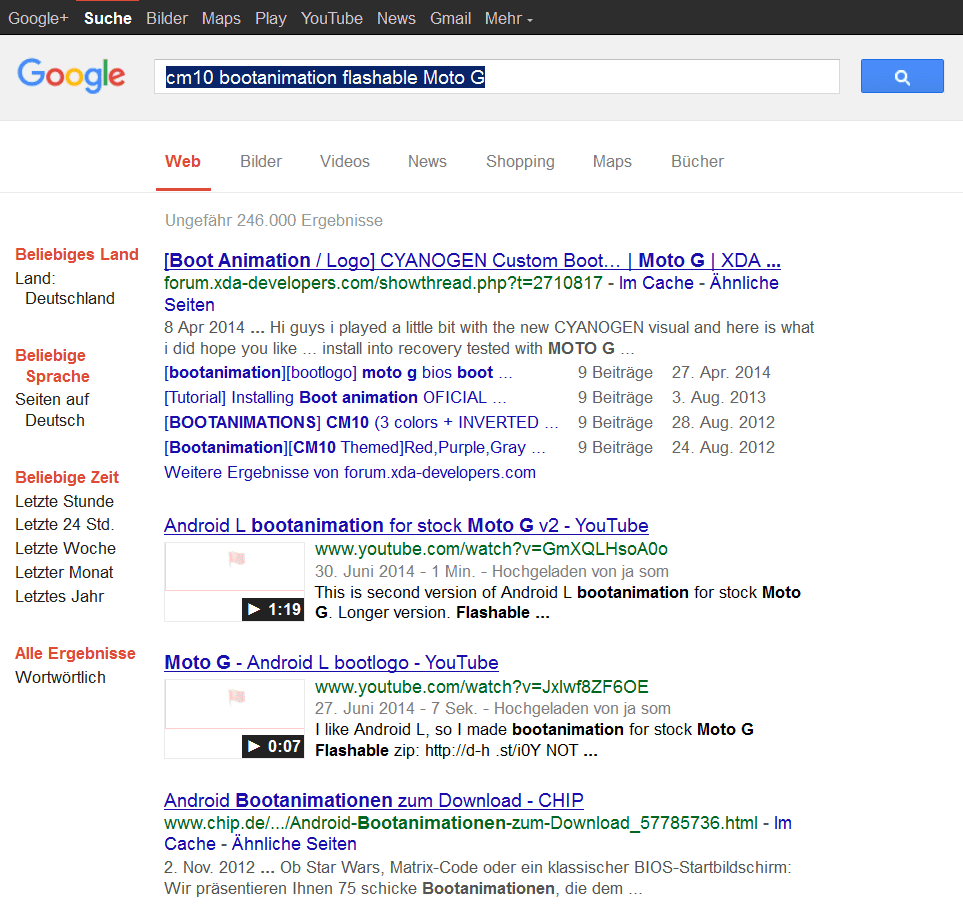Screen dimensions: 963x907
Task: Open the Im Cache link for XDA result
Action: point(656,283)
